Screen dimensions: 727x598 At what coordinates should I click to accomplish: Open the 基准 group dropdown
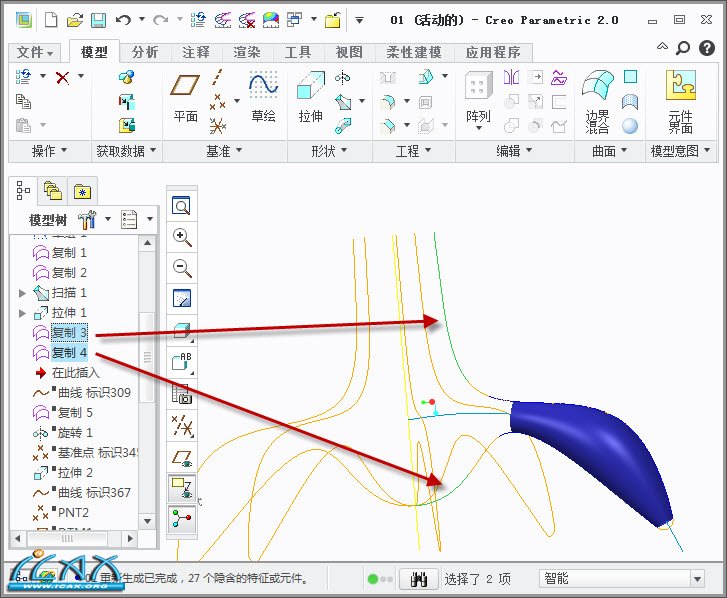tap(224, 150)
